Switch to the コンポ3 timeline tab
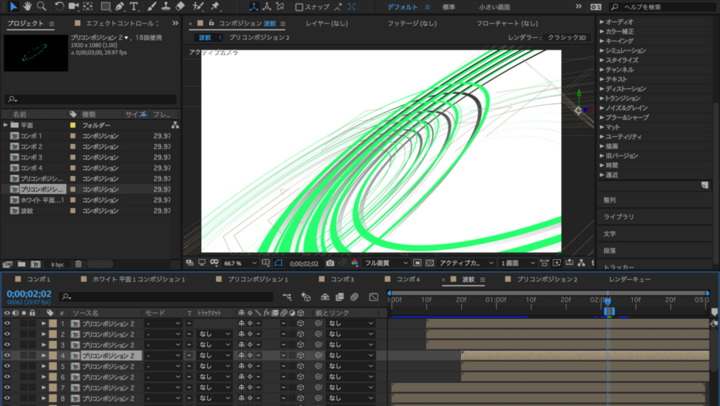The image size is (720, 406). click(343, 279)
